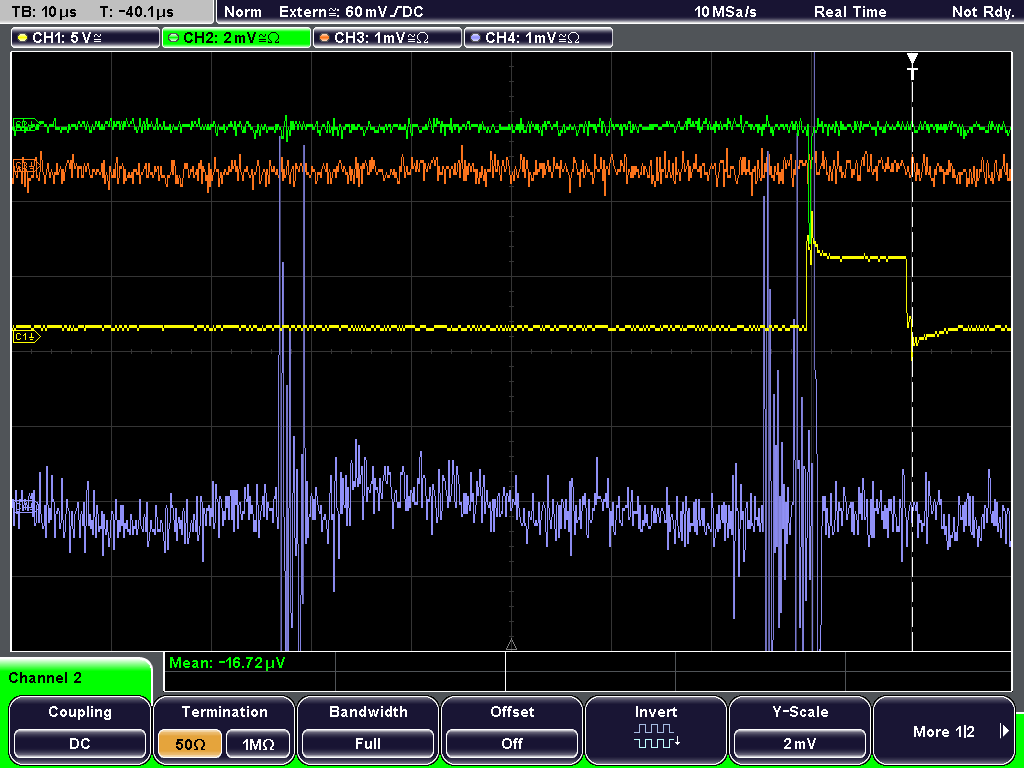Click the bottom center time reference triangle
This screenshot has width=1024, height=768.
[x=511, y=645]
